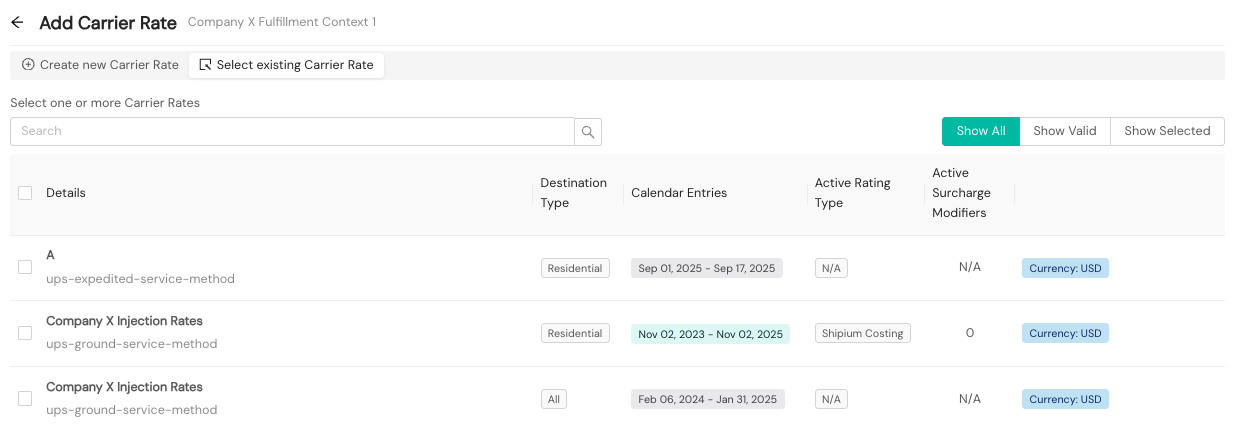The image size is (1238, 429).
Task: Click the Show All filter button
Action: [980, 131]
